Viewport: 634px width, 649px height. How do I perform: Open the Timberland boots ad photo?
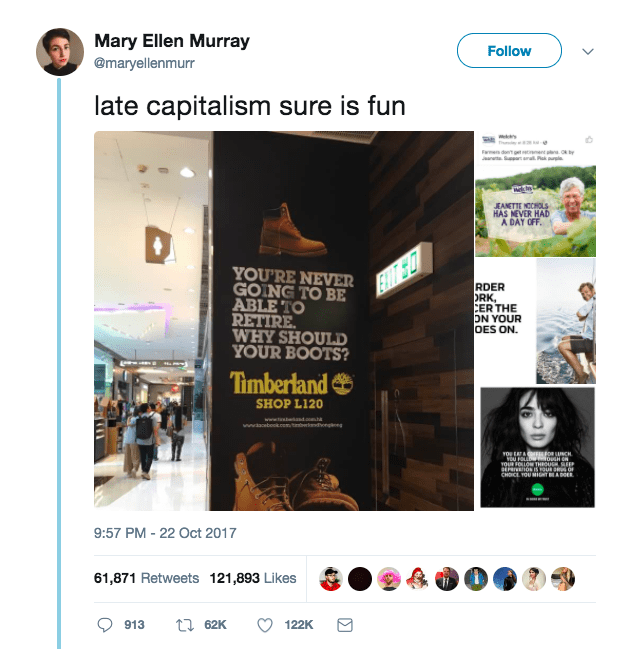point(284,321)
